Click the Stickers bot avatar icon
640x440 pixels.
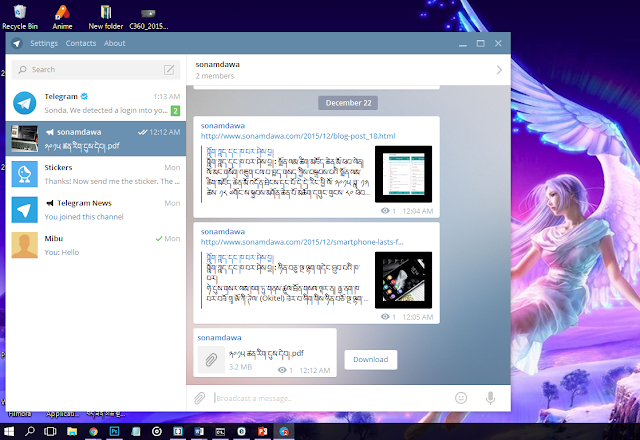24,174
